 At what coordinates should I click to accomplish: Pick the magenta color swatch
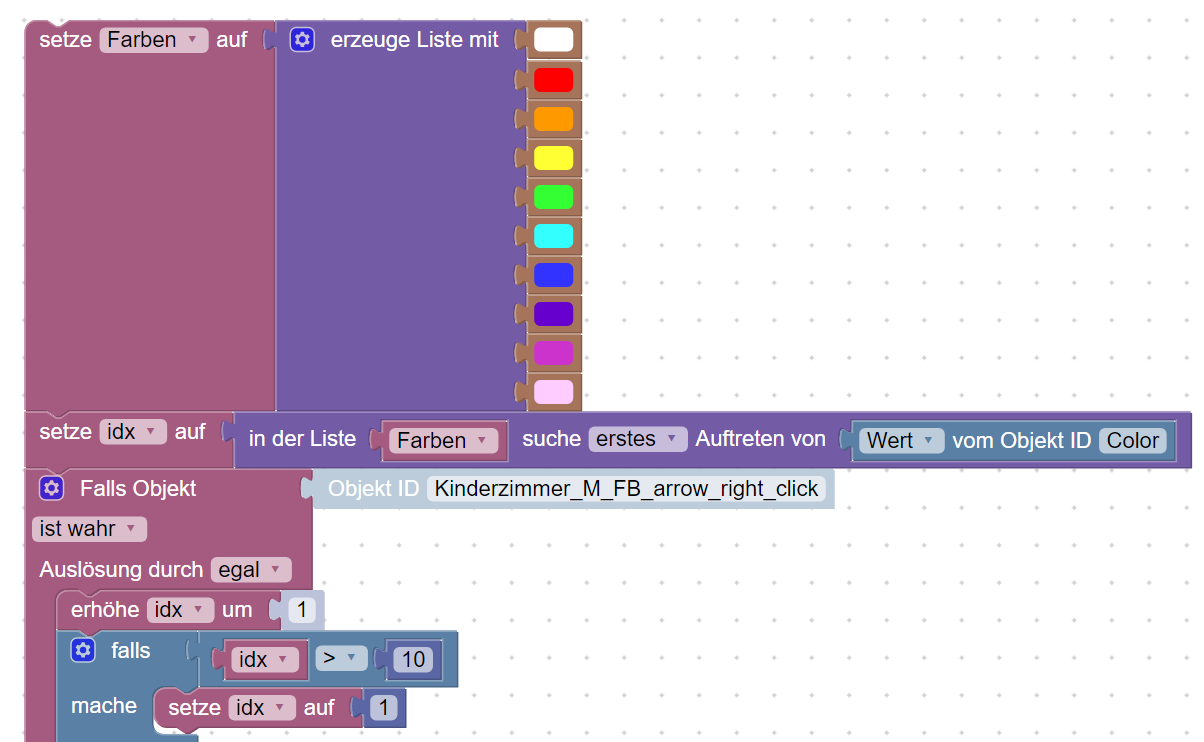coord(554,353)
